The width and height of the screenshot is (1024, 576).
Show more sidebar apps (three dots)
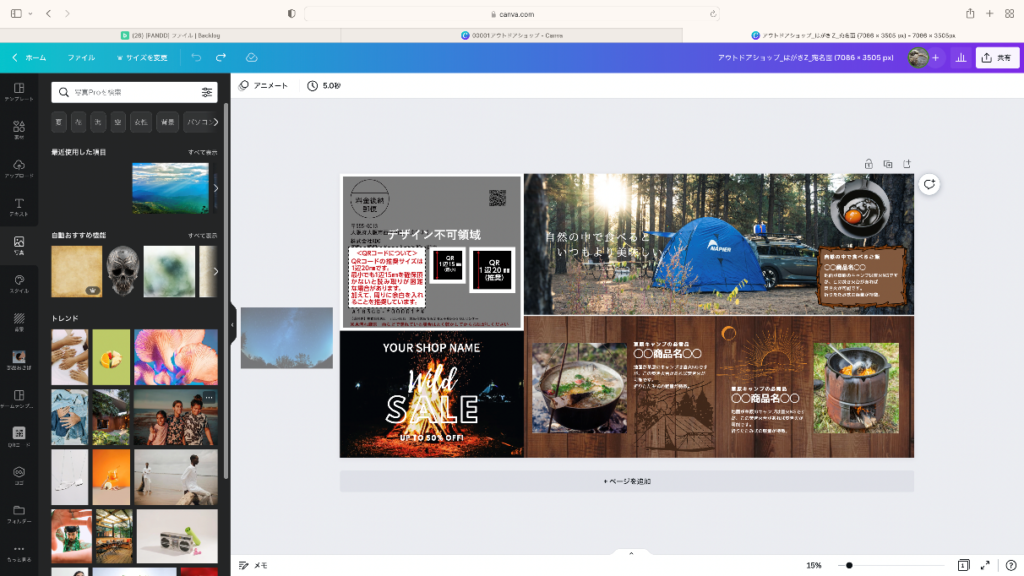click(19, 552)
